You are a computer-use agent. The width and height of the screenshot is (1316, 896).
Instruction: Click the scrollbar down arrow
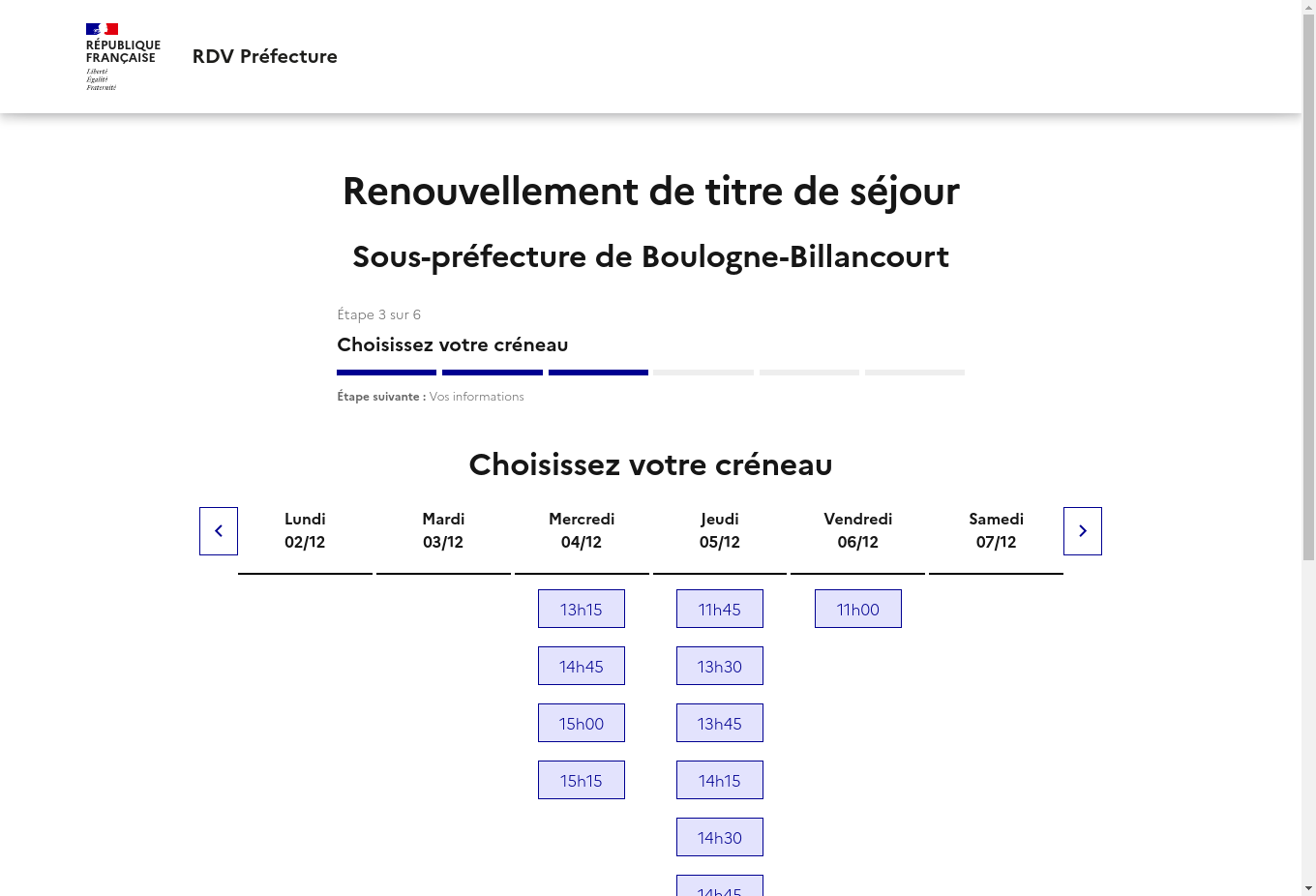[1308, 888]
